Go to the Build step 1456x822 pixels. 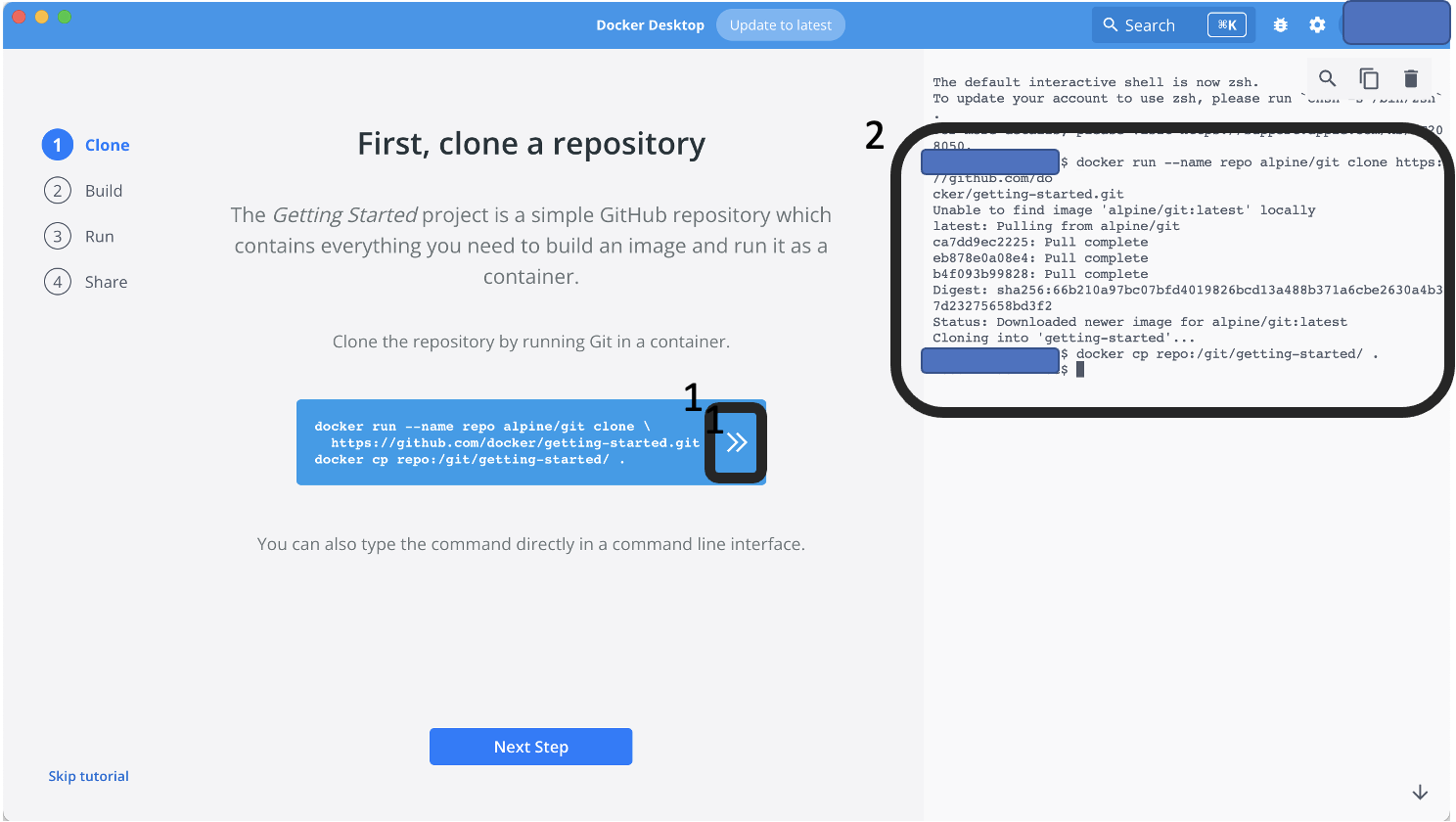[x=83, y=191]
